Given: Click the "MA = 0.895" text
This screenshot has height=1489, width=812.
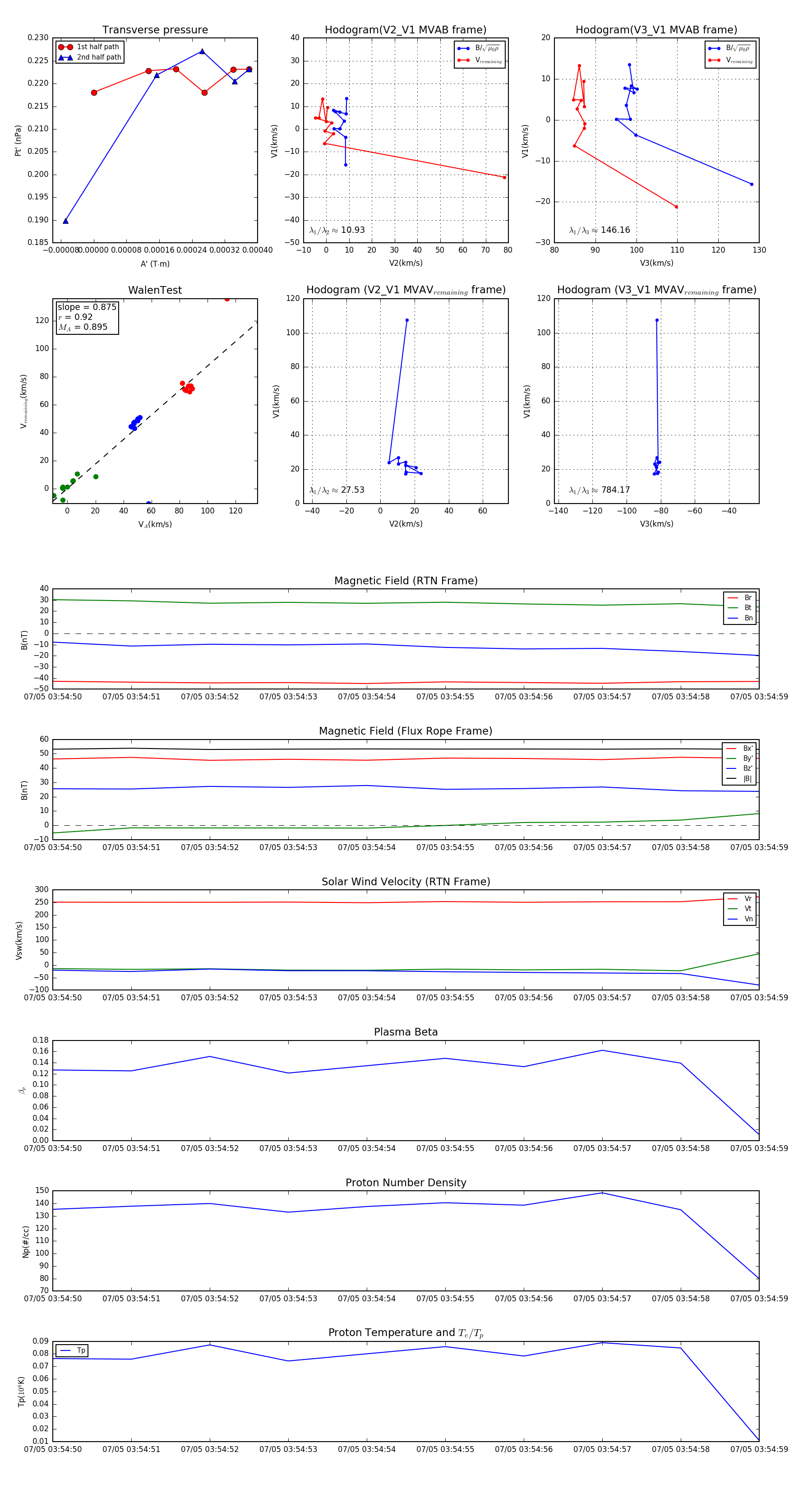Looking at the screenshot, I should click(x=83, y=327).
